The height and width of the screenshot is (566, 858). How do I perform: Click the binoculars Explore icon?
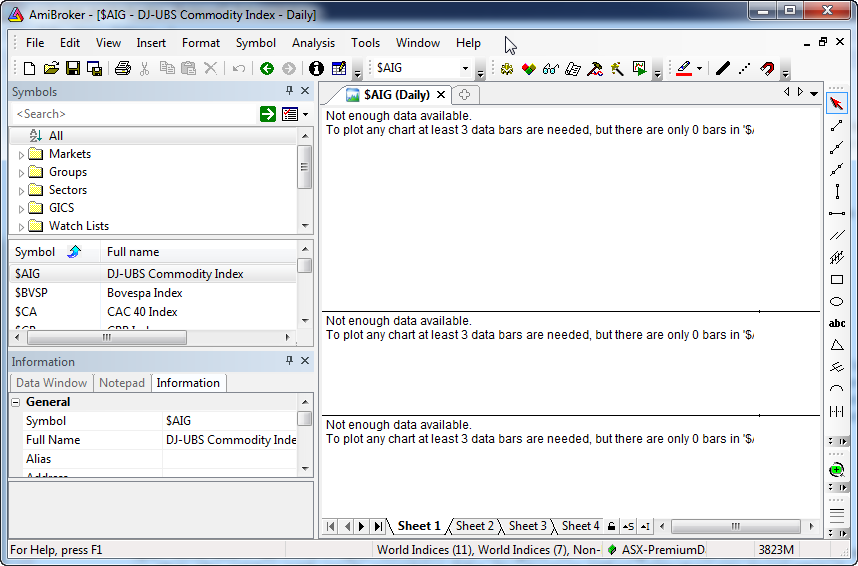click(550, 69)
